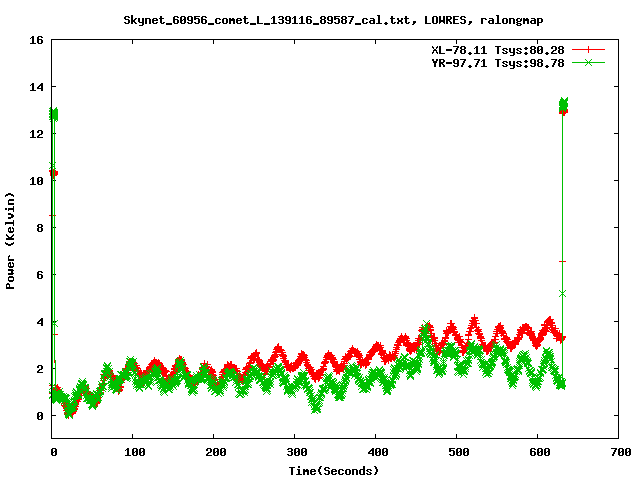This screenshot has width=640, height=480.
Task: Click the green YR legend line sample
Action: click(x=589, y=62)
